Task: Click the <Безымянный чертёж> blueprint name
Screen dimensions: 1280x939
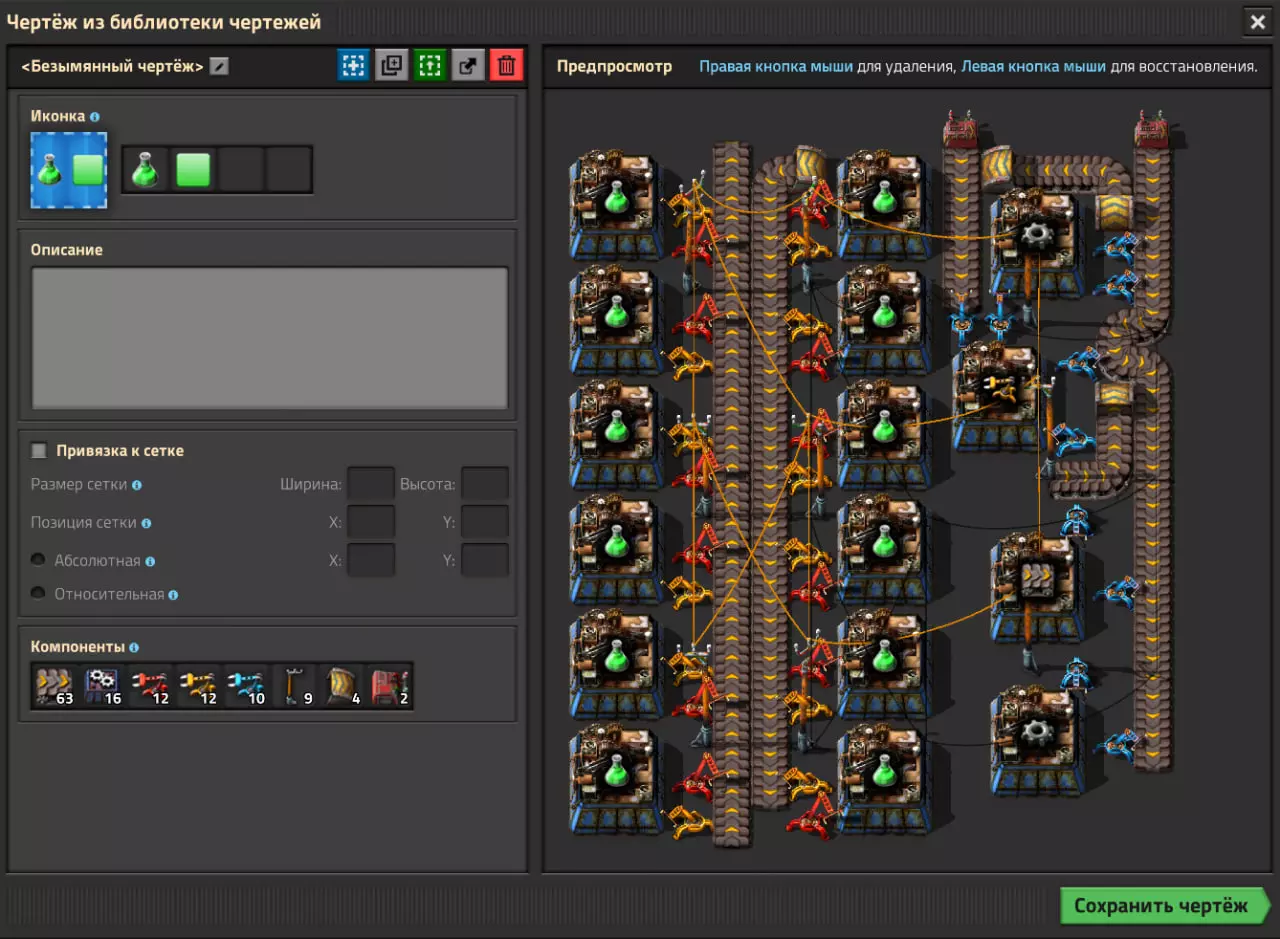Action: (x=112, y=67)
